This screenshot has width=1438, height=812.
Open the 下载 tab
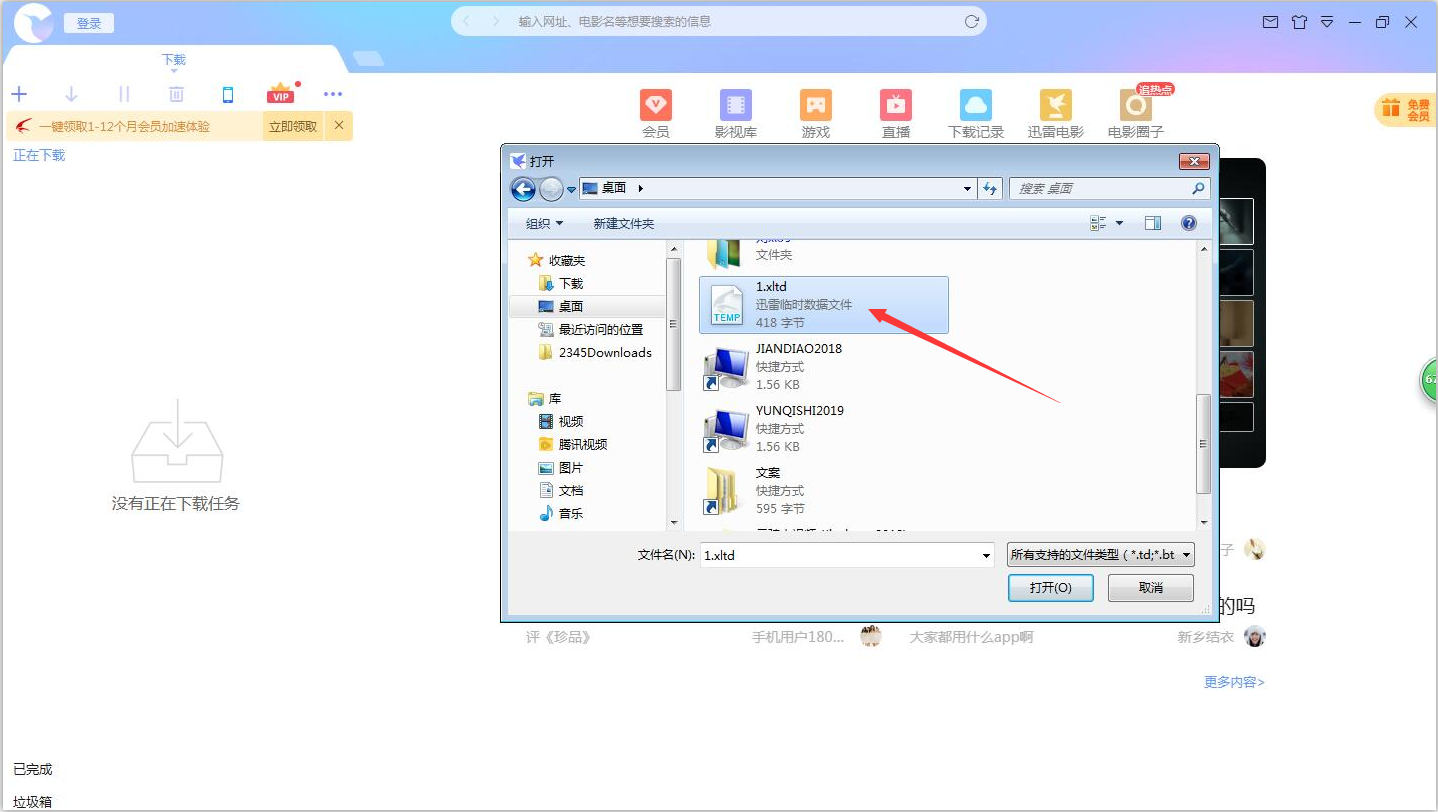pos(174,60)
